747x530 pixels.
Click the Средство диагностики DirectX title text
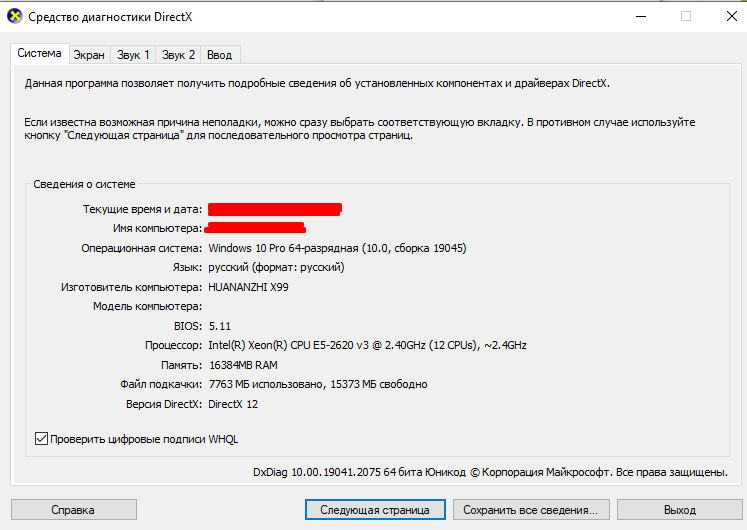tap(110, 17)
